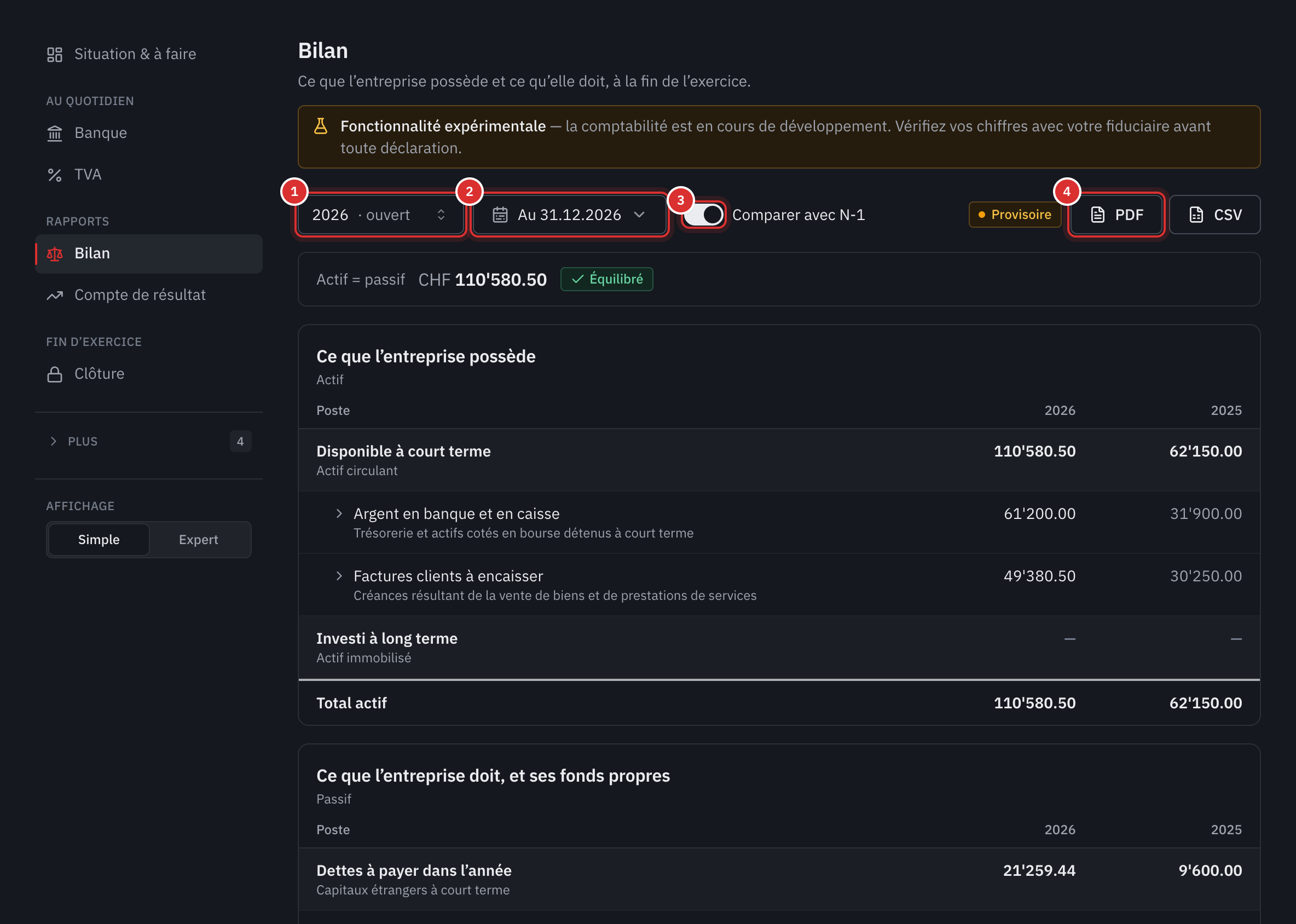This screenshot has width=1296, height=924.
Task: Open the Au 31.12.2026 date dropdown
Action: pyautogui.click(x=569, y=215)
